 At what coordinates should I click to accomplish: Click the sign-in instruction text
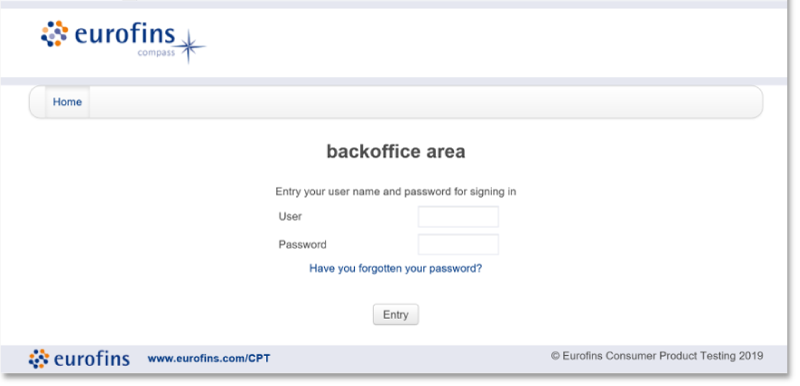point(396,192)
